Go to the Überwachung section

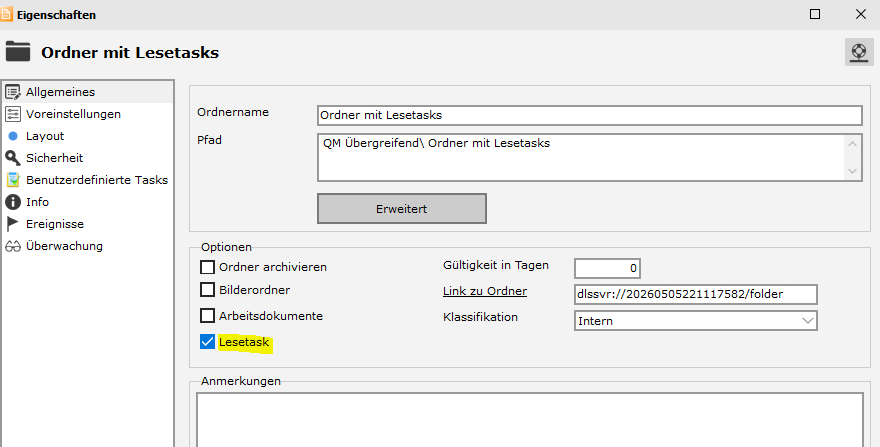(88, 246)
